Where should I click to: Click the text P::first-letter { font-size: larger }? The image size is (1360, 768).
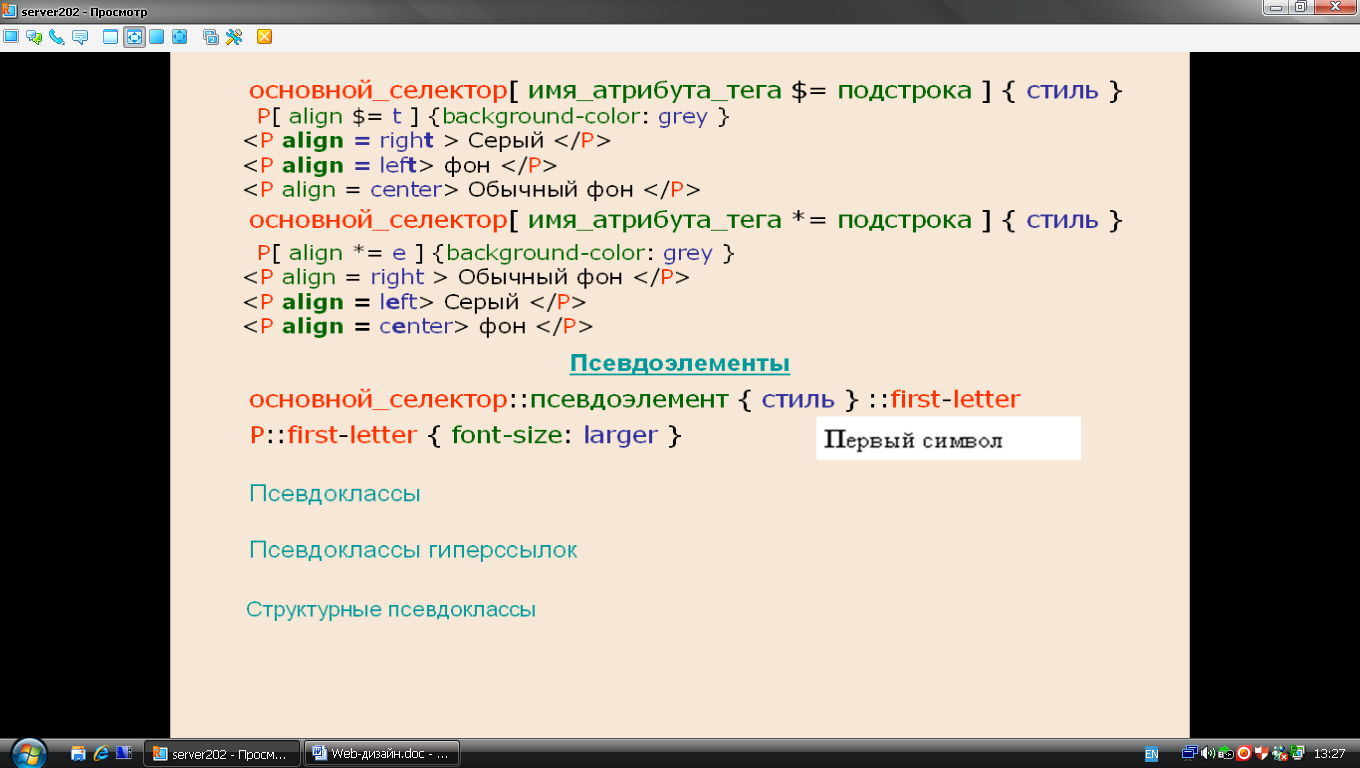pos(466,435)
